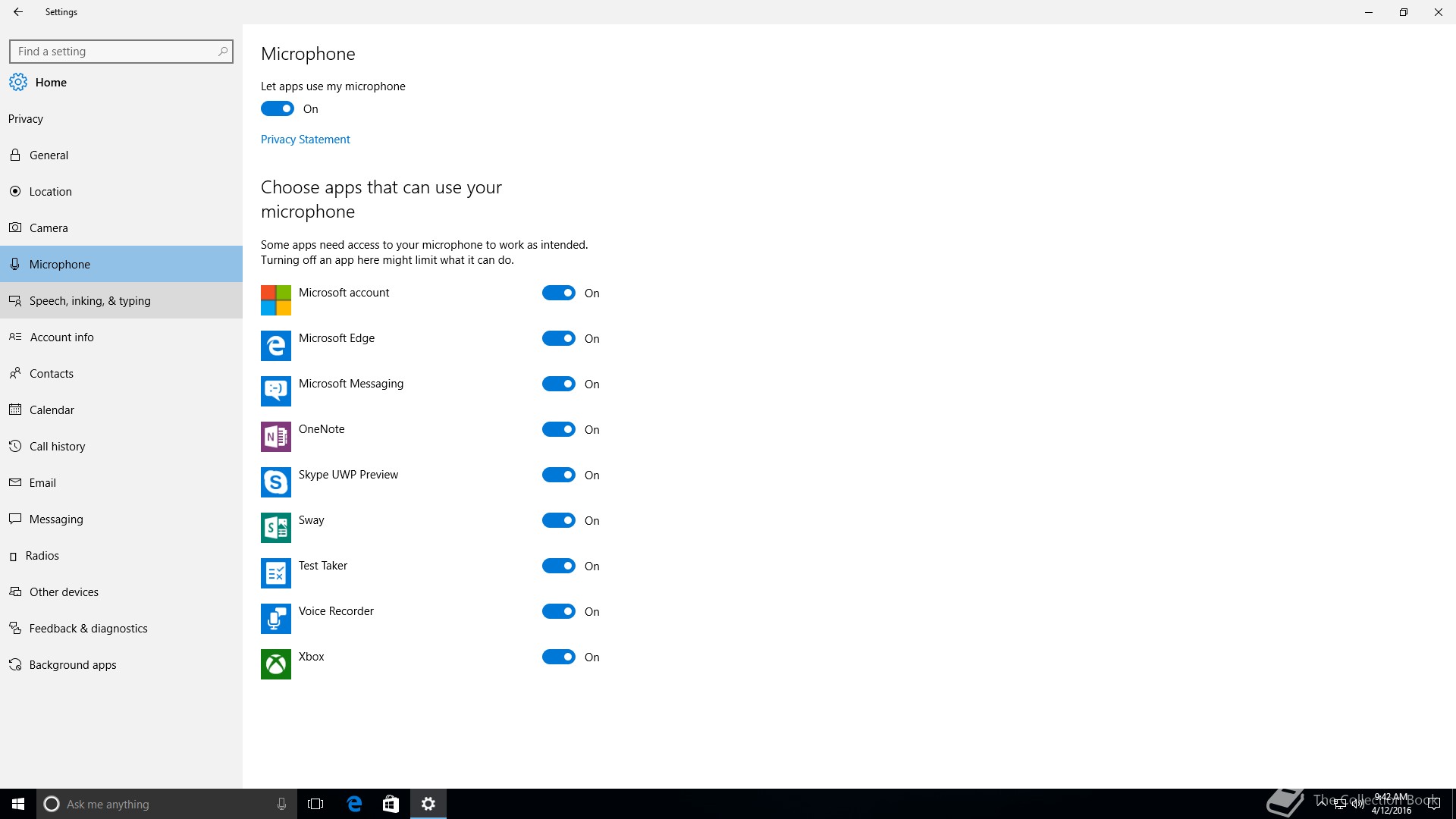The width and height of the screenshot is (1456, 819).
Task: Open Feedback & diagnostics section
Action: click(x=121, y=628)
